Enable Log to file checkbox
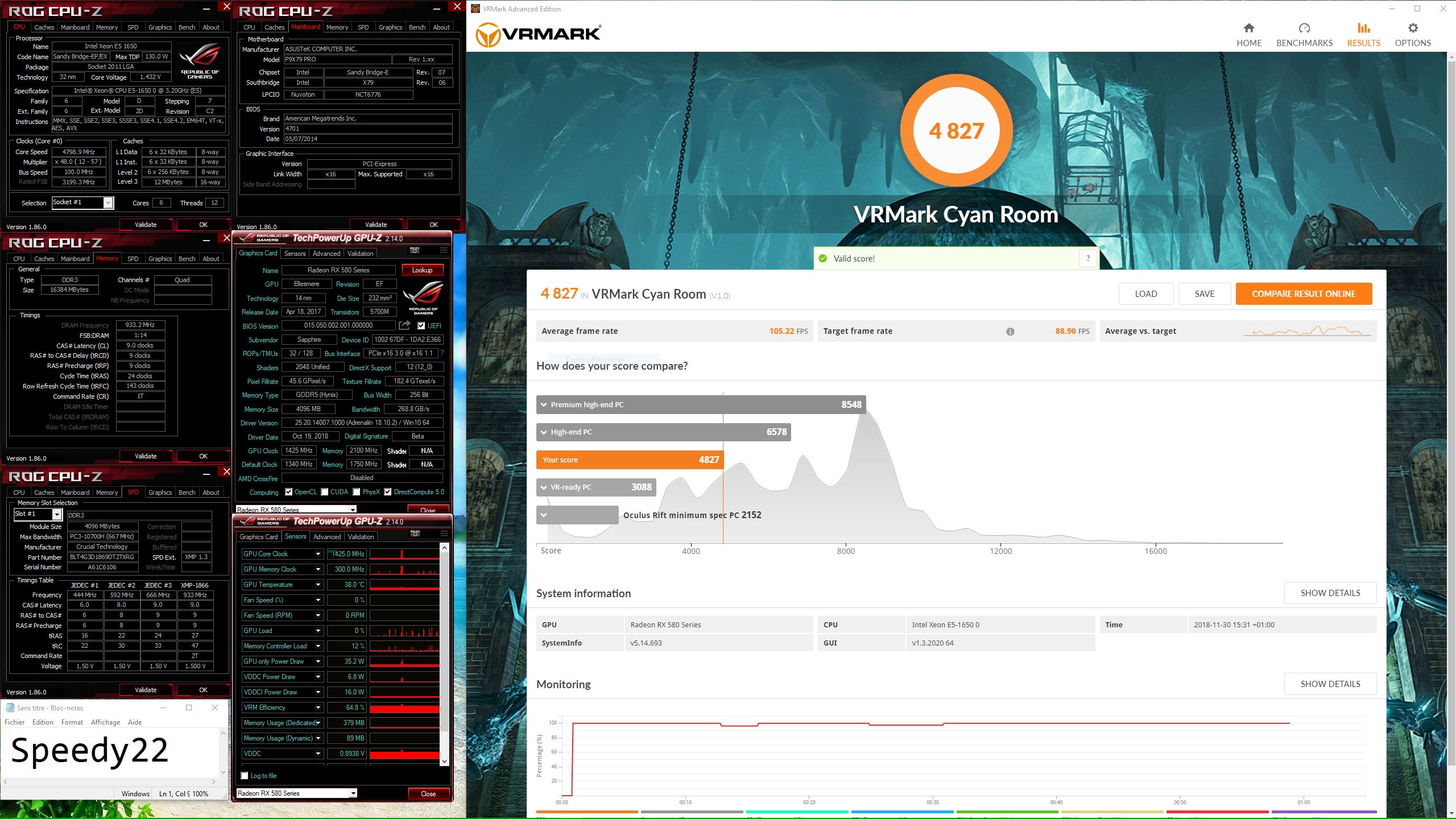The image size is (1456, 819). [245, 776]
